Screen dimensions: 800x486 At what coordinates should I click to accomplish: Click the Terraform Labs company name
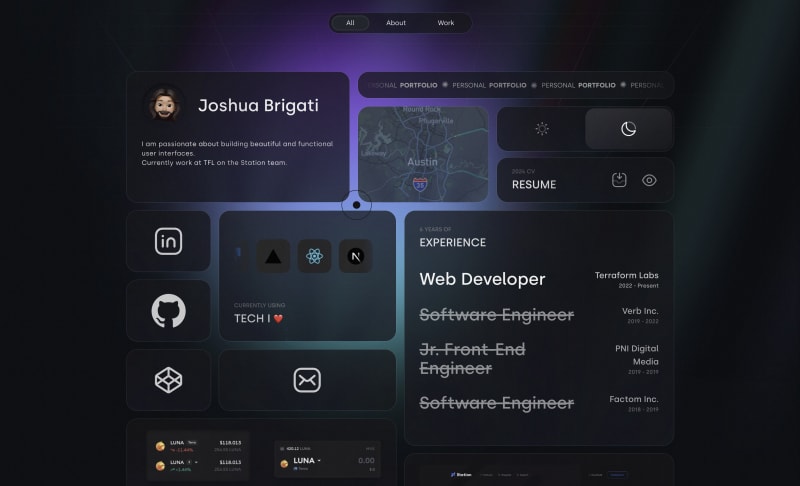(626, 275)
